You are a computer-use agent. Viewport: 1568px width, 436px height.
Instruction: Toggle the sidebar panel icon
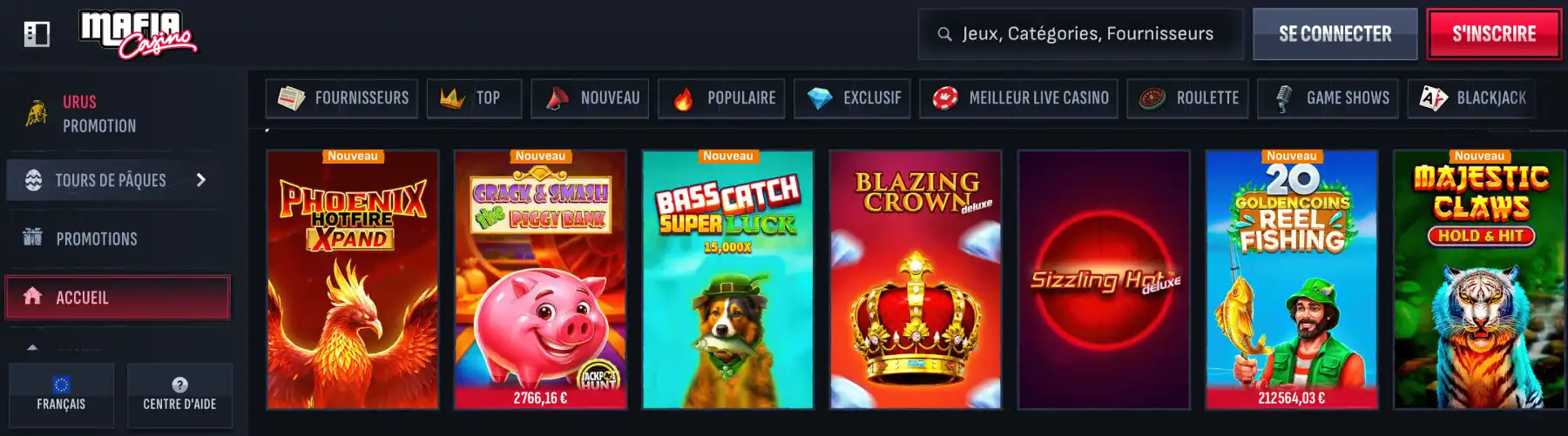(x=37, y=34)
